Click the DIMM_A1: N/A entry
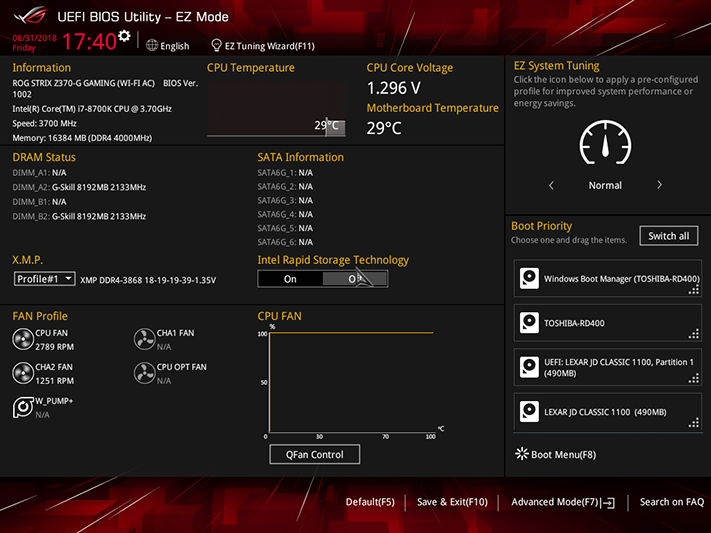This screenshot has width=711, height=533. point(39,173)
